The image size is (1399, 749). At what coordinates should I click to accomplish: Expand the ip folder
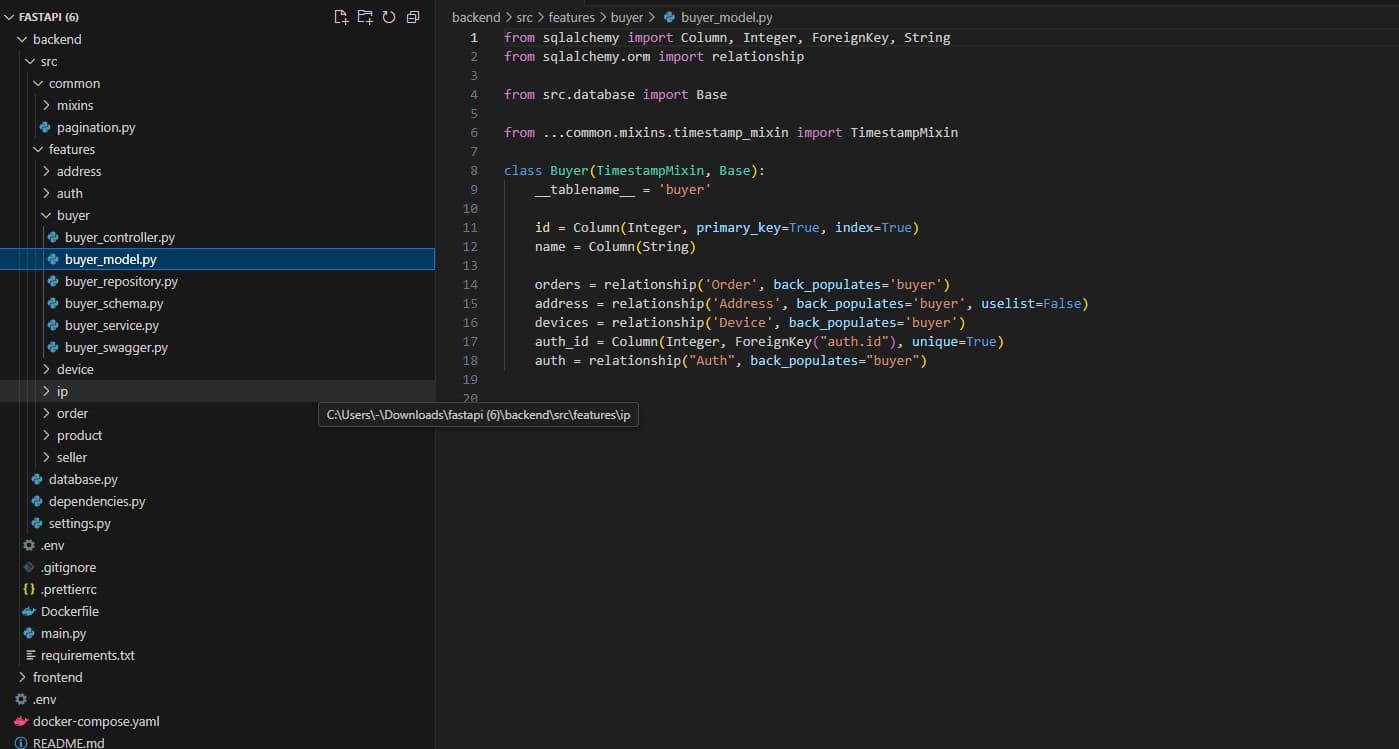tap(46, 391)
